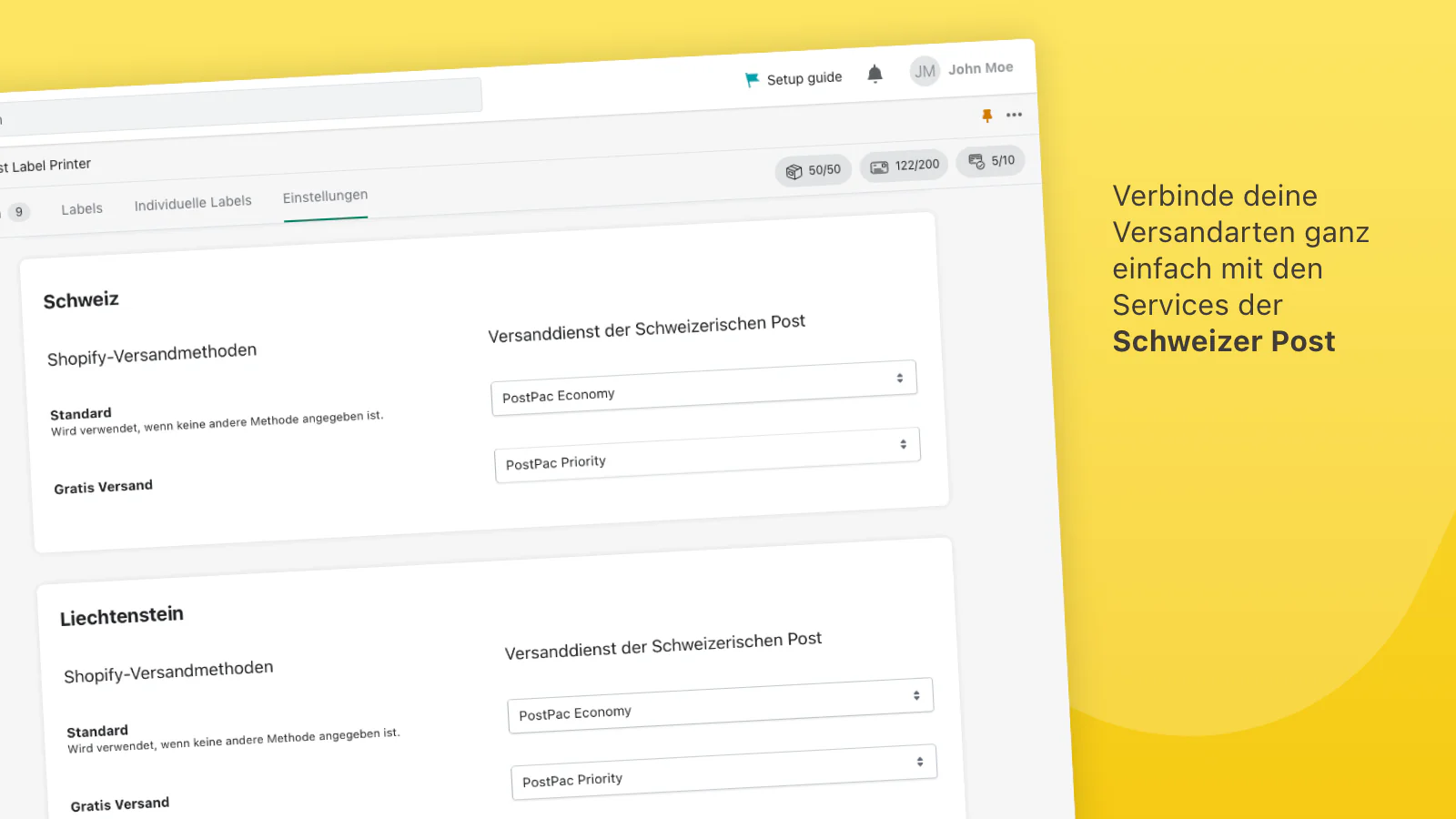Click the Setup guide flag icon
The image size is (1456, 819).
pos(752,80)
